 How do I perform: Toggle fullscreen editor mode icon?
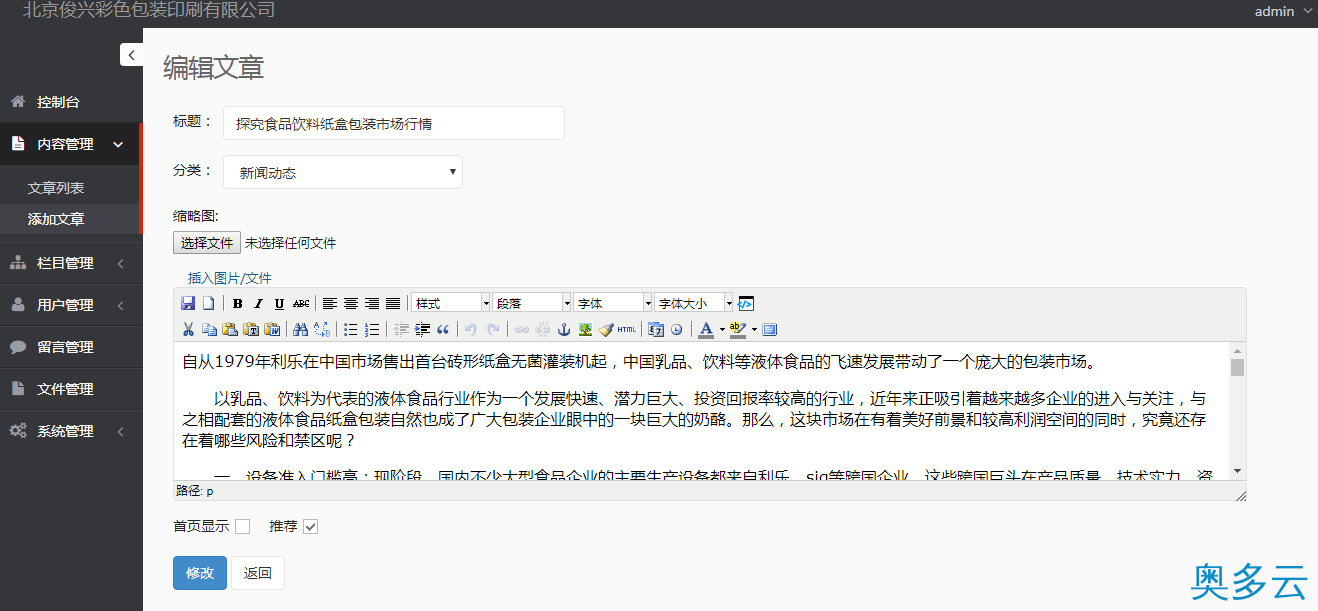[770, 329]
